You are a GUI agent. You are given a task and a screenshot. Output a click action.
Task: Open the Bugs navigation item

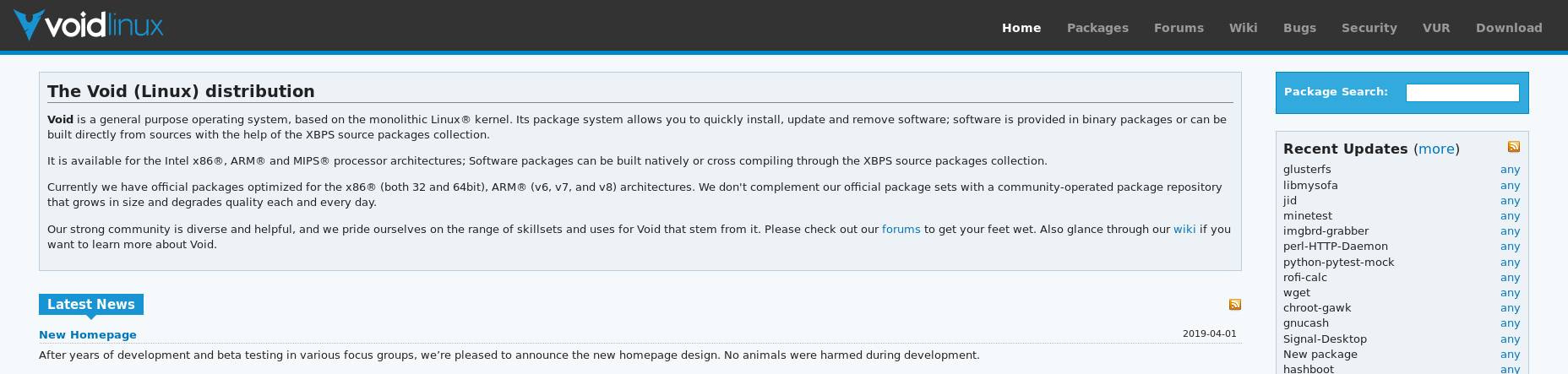pos(1299,28)
